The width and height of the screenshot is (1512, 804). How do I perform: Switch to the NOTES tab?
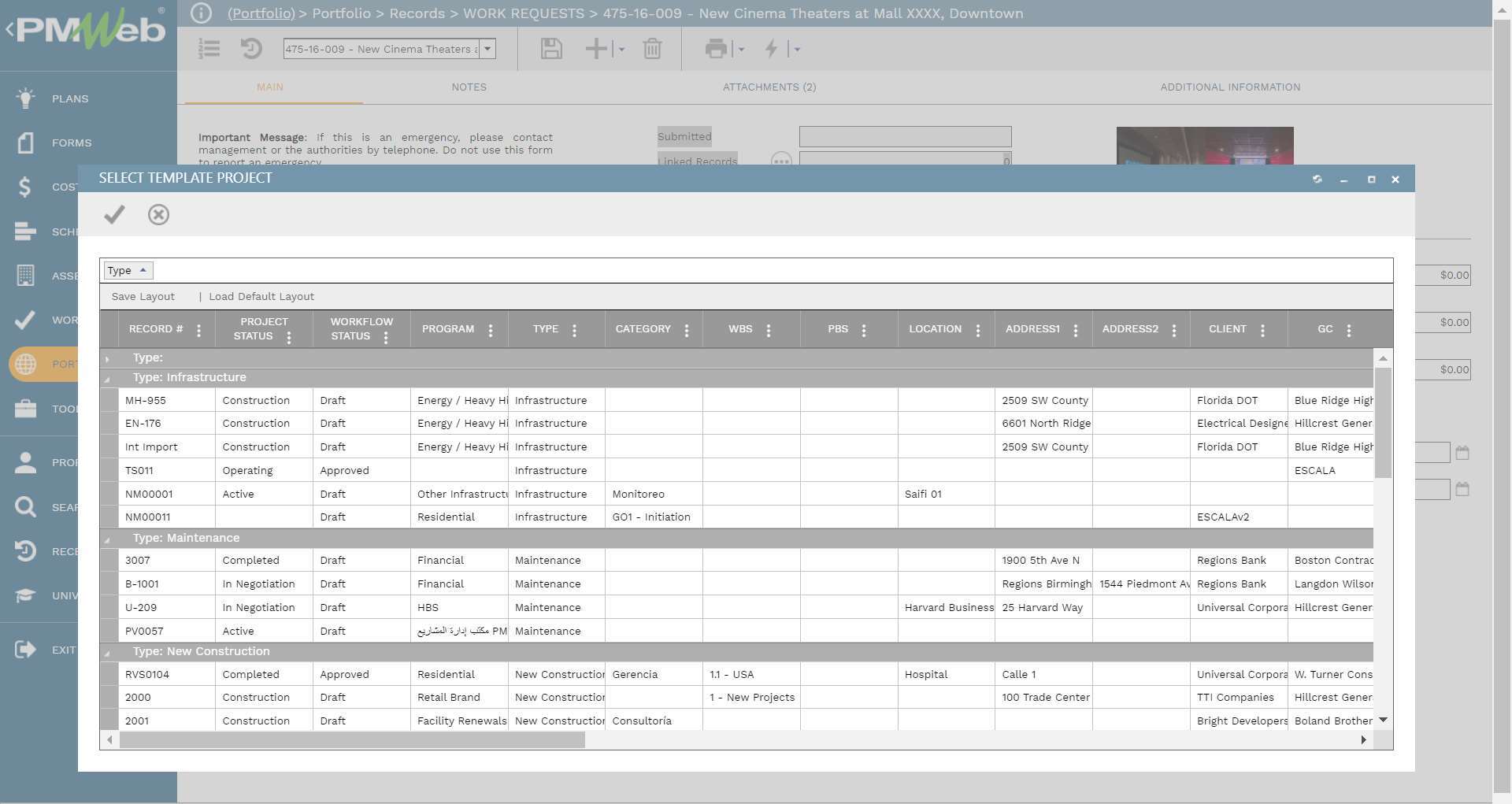click(x=469, y=87)
